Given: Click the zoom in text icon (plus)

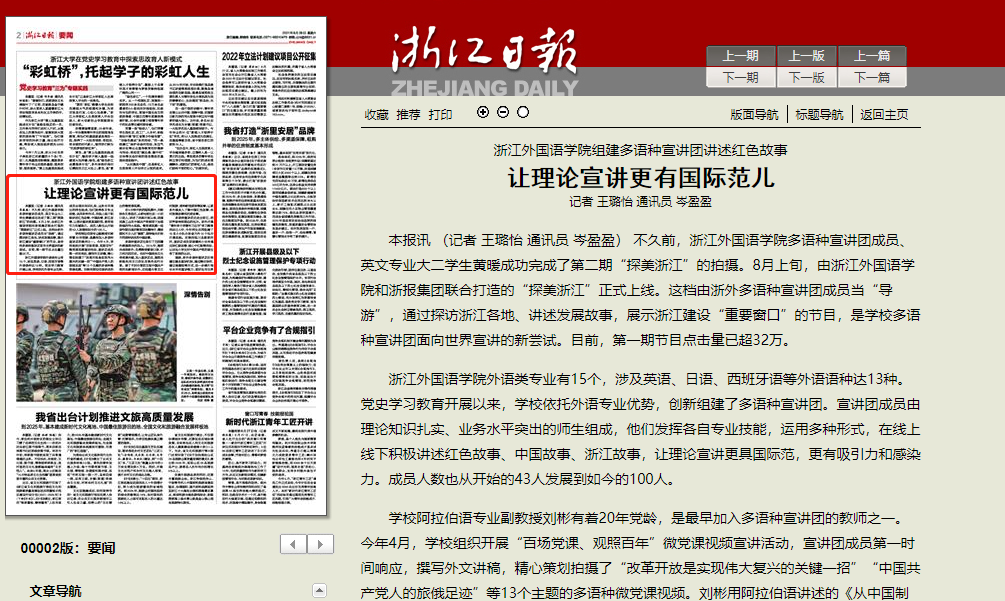Looking at the screenshot, I should click(484, 112).
